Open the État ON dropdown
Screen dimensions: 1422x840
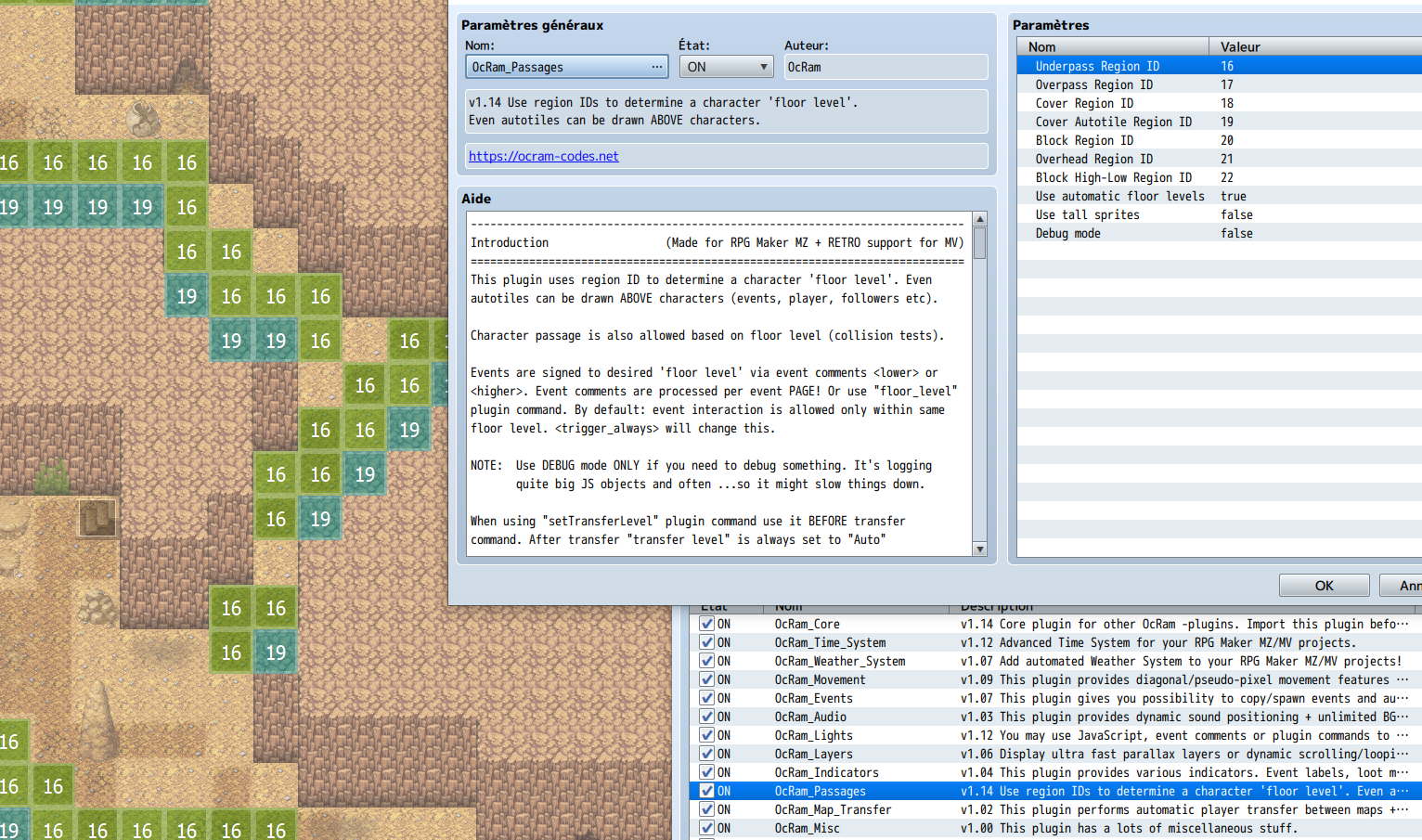click(726, 67)
